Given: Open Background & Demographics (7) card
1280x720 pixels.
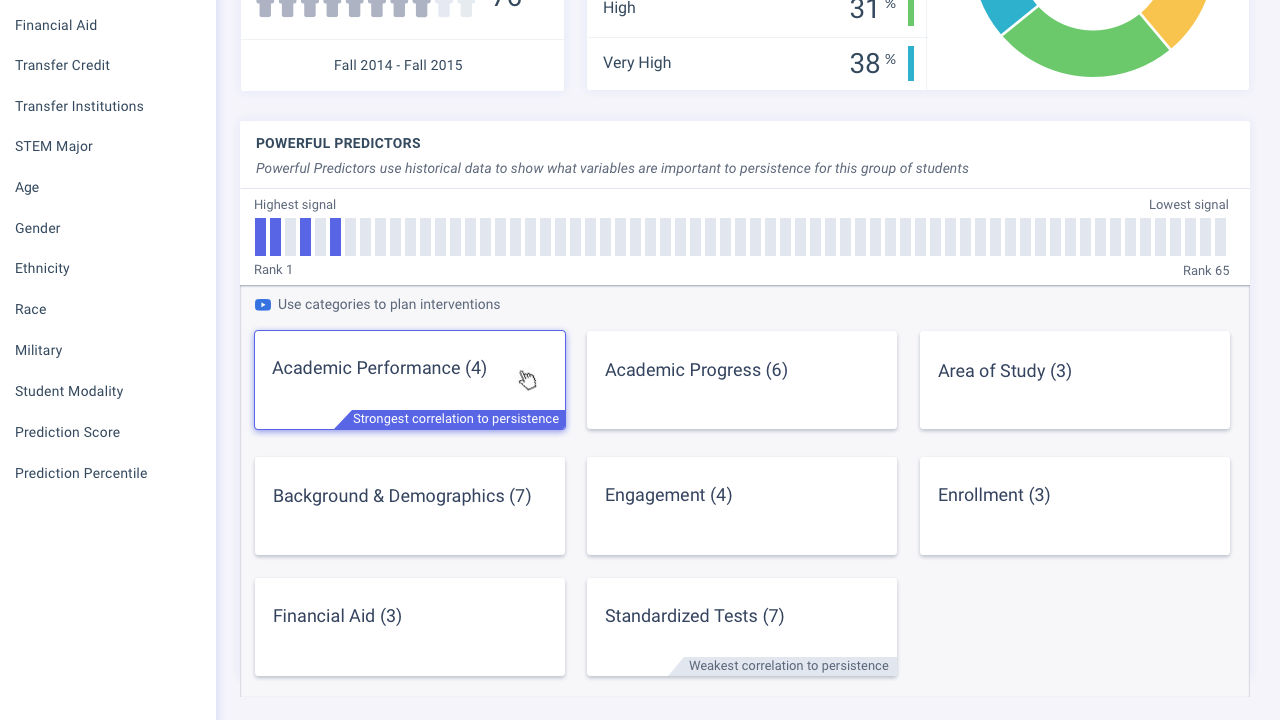Looking at the screenshot, I should point(410,506).
